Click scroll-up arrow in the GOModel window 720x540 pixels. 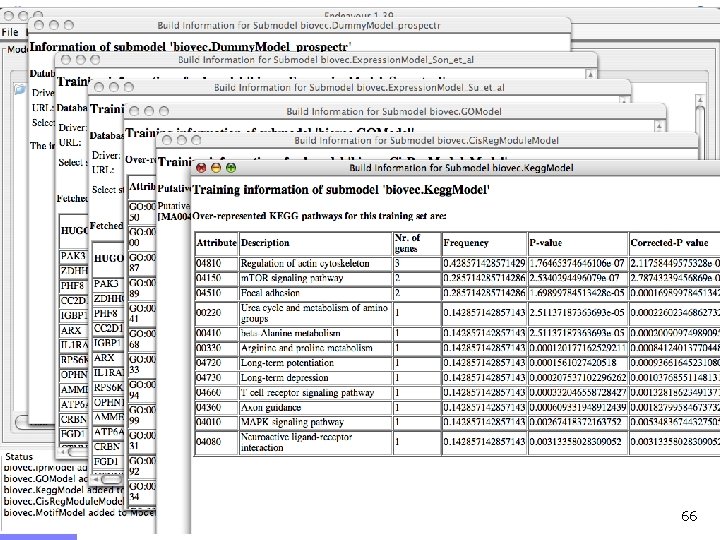[x=659, y=126]
